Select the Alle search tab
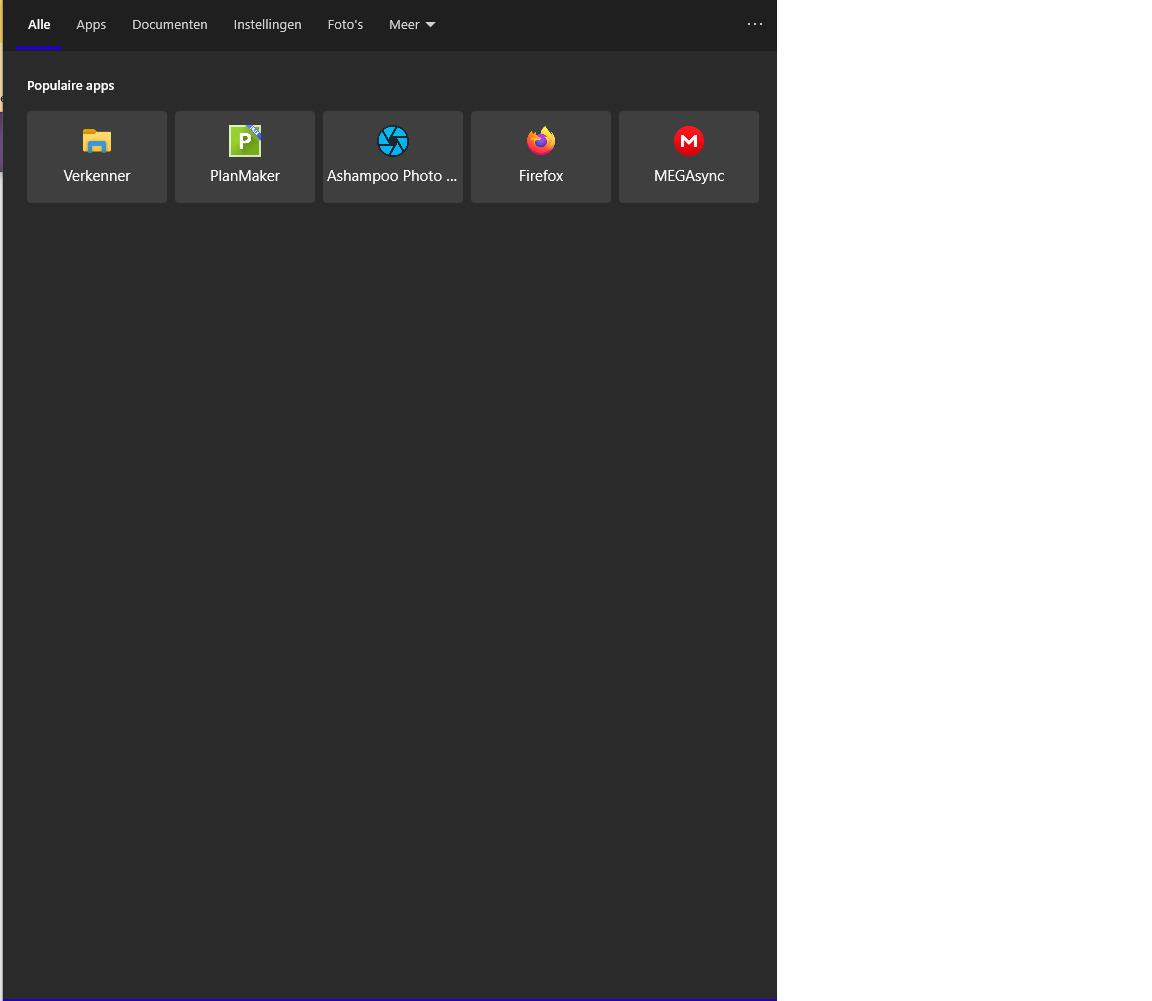Screen dimensions: 1152x1001 pos(39,24)
